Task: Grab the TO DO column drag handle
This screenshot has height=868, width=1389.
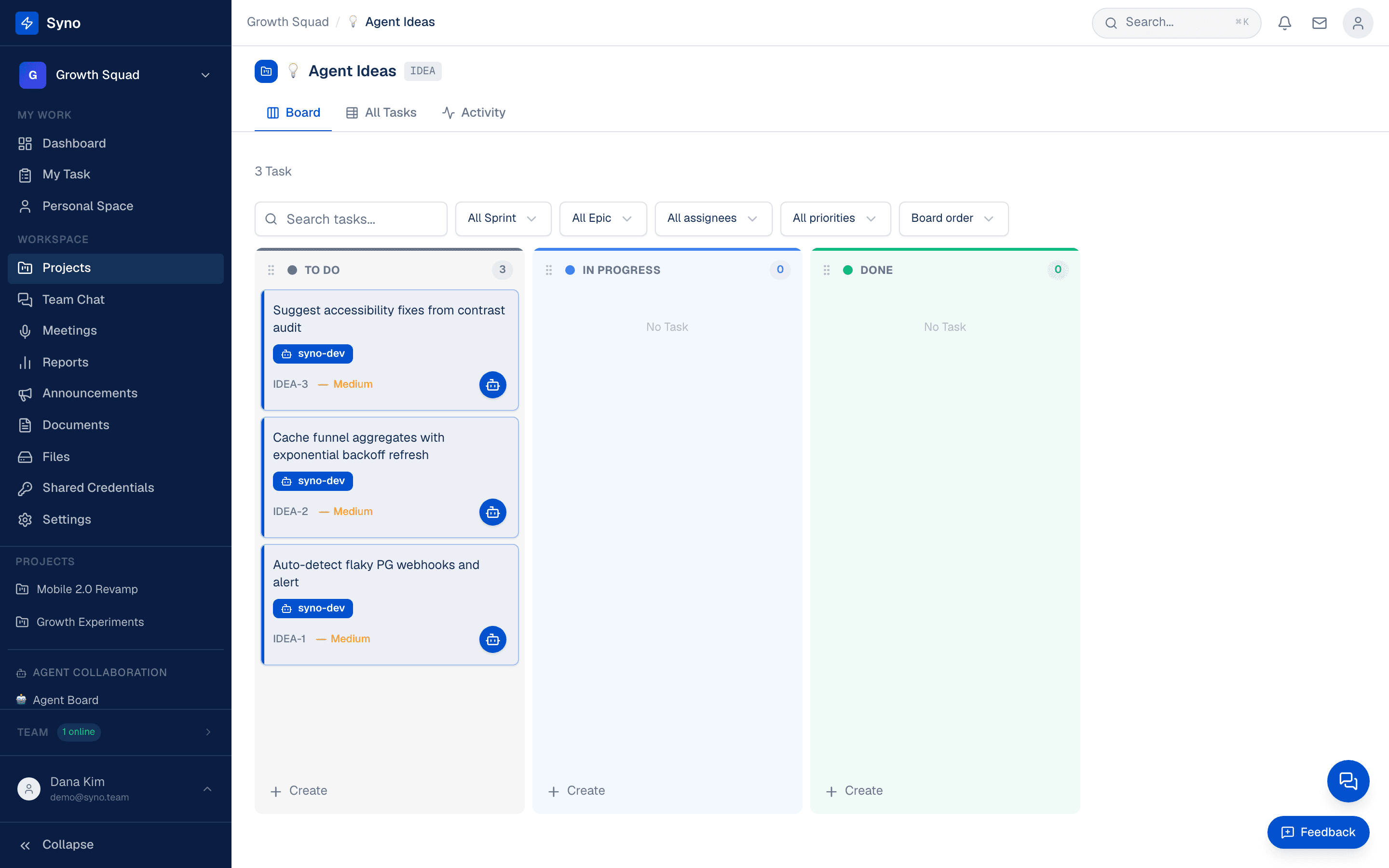Action: (271, 270)
